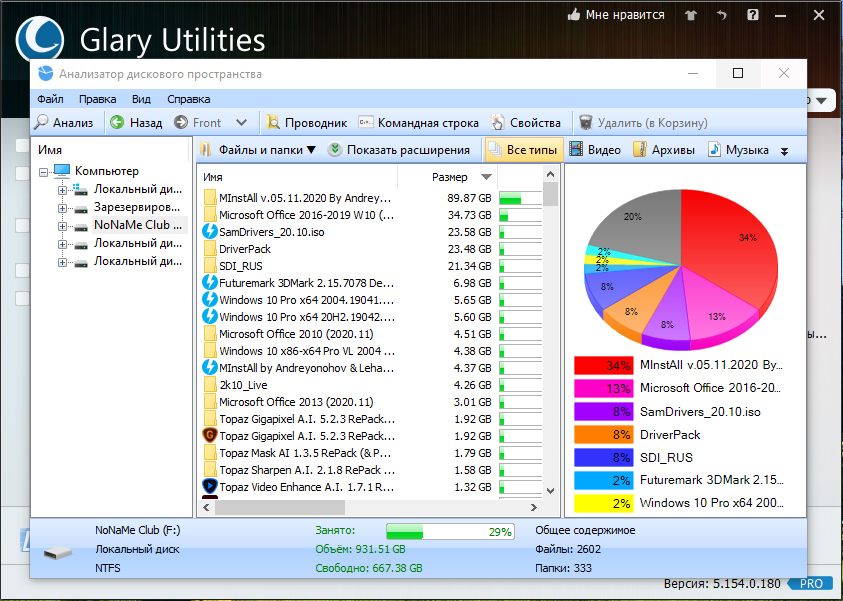
Task: Select the 2k10_Live folder row
Action: pyautogui.click(x=371, y=385)
